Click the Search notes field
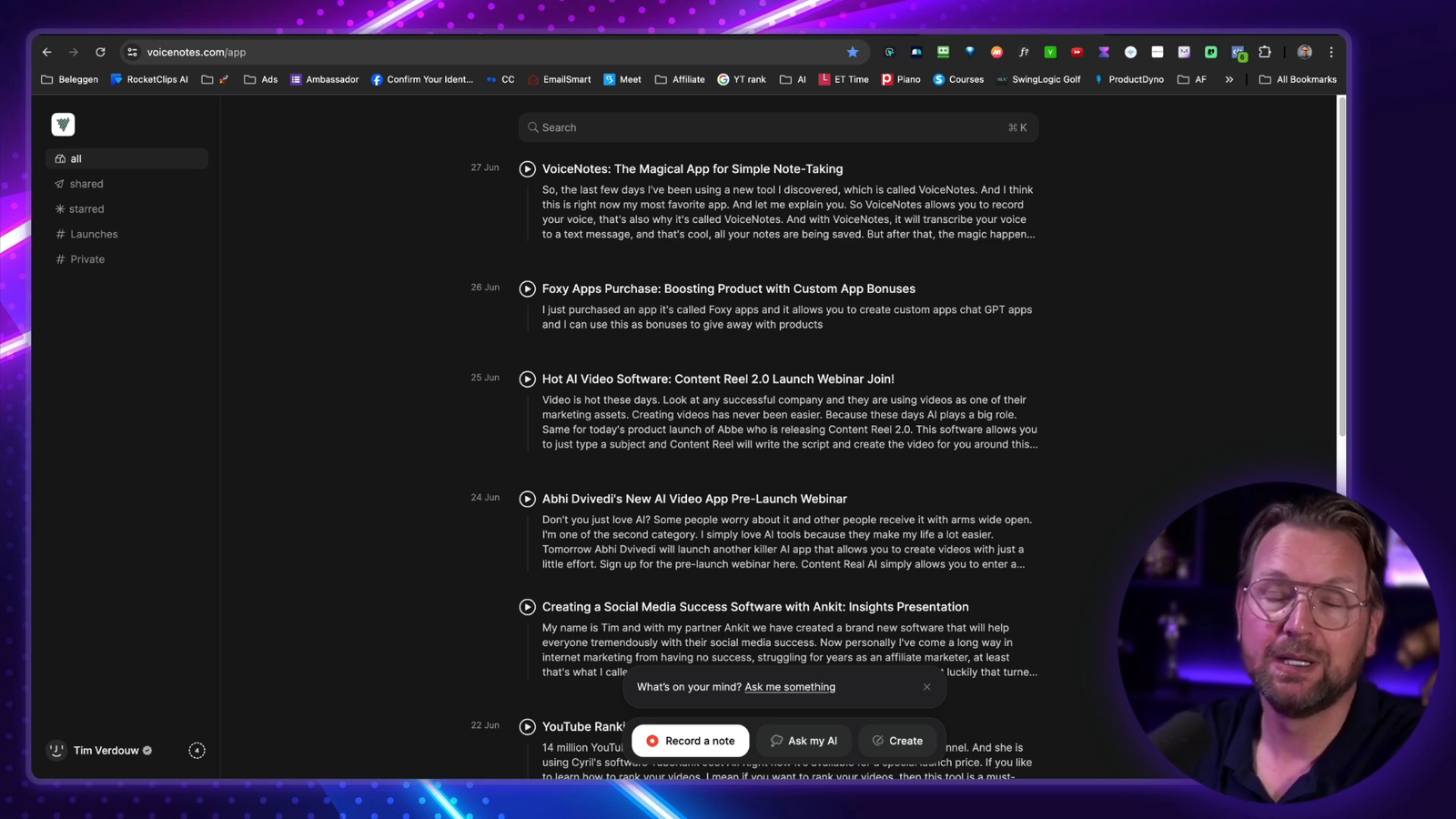 (778, 127)
